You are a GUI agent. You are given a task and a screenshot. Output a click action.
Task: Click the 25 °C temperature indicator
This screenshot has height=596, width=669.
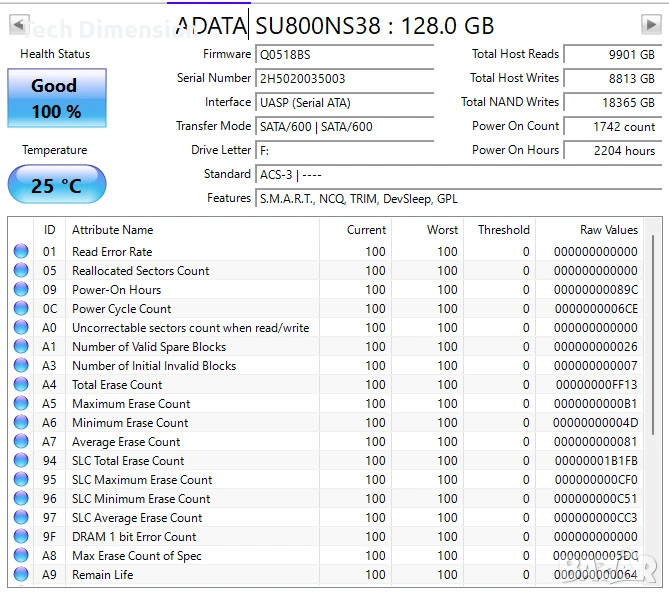(x=56, y=185)
